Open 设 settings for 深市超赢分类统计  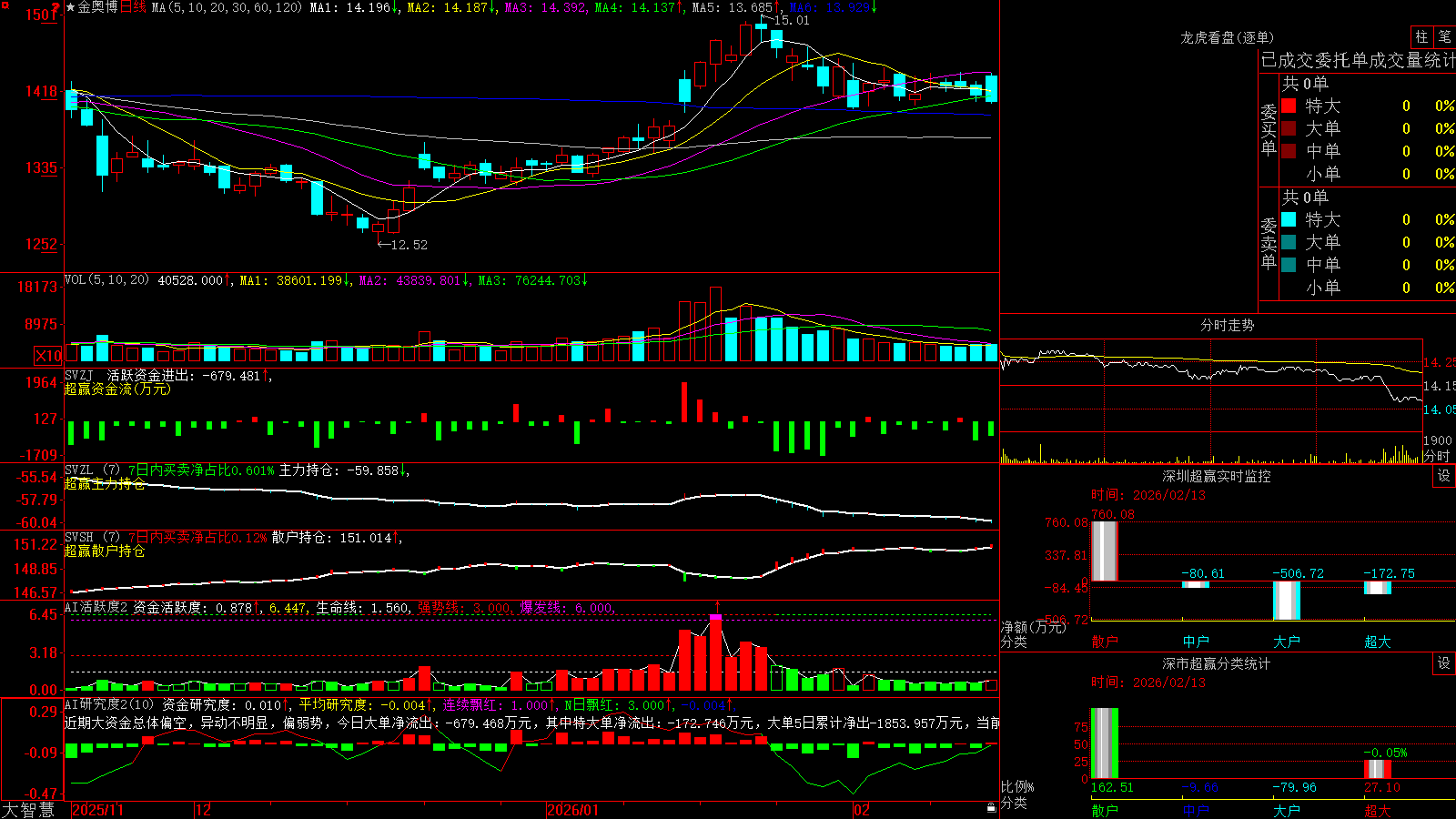coord(1444,663)
